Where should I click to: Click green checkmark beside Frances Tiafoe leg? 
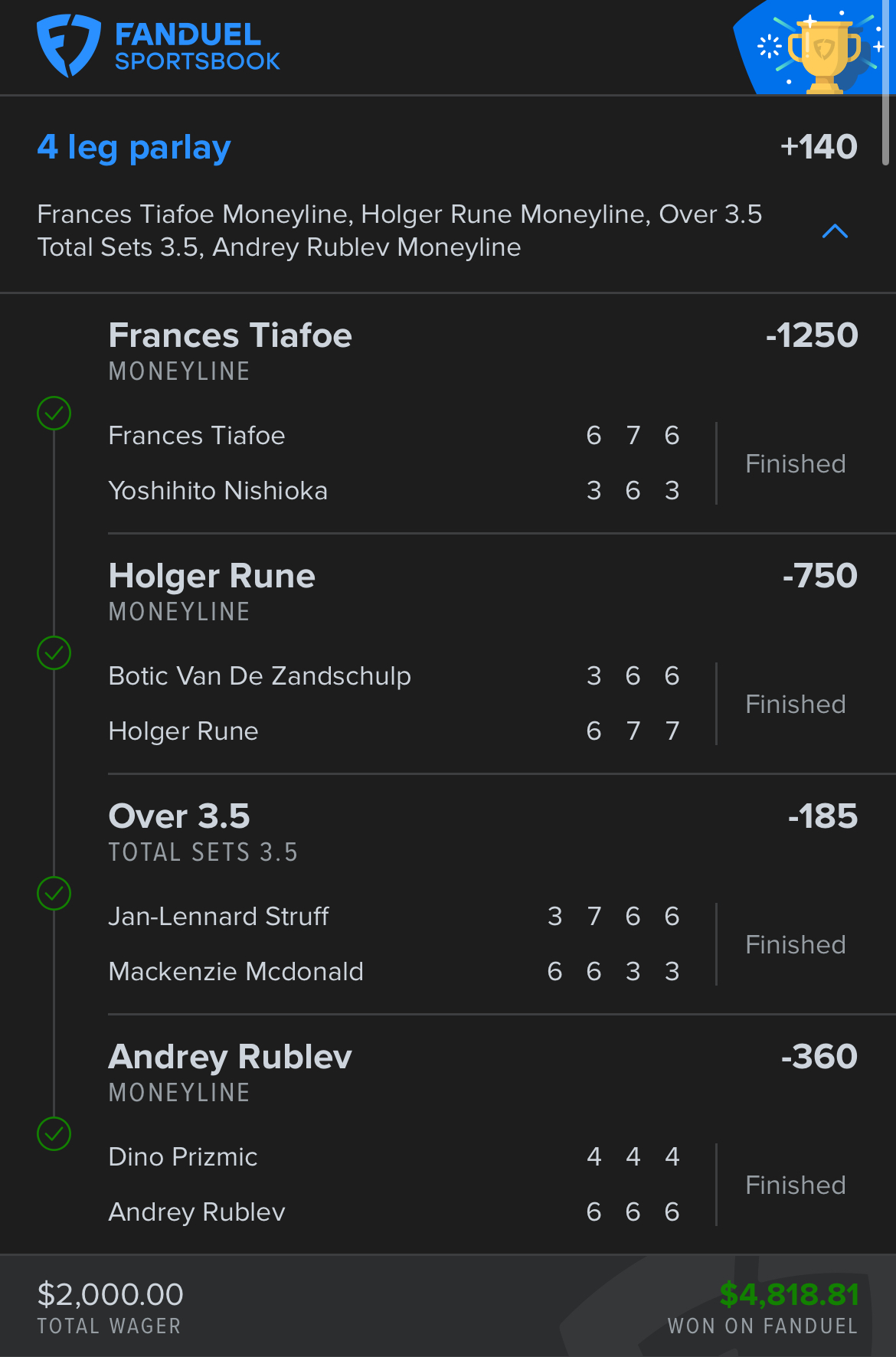(54, 414)
